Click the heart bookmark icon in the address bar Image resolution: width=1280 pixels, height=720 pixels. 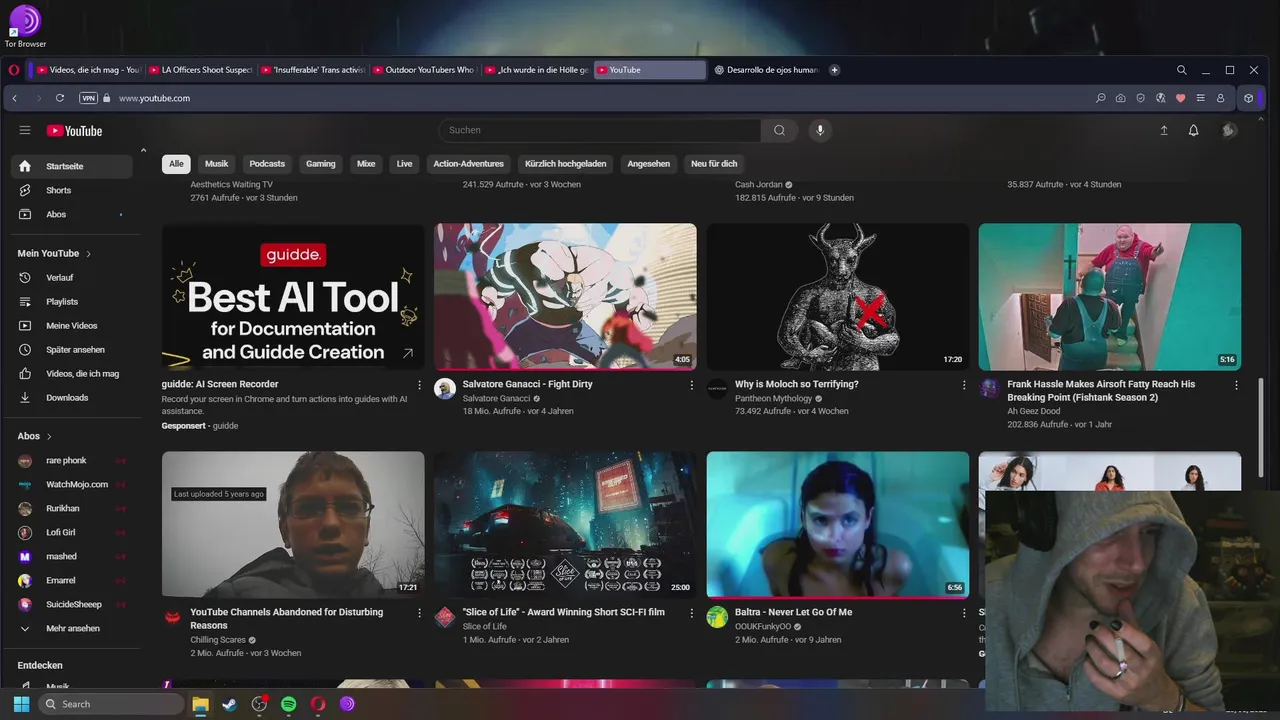[x=1180, y=98]
